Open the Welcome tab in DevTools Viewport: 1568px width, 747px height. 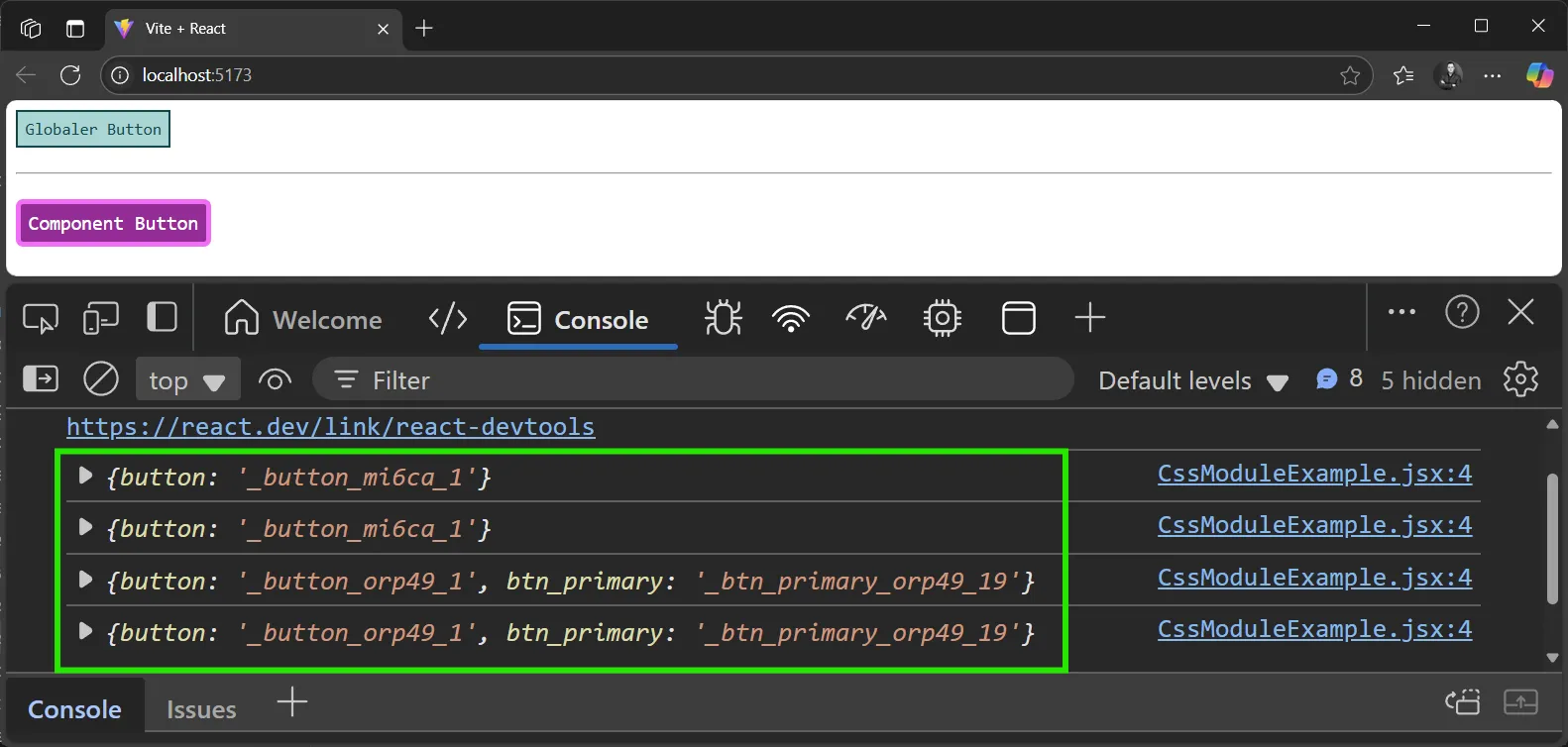(x=302, y=319)
